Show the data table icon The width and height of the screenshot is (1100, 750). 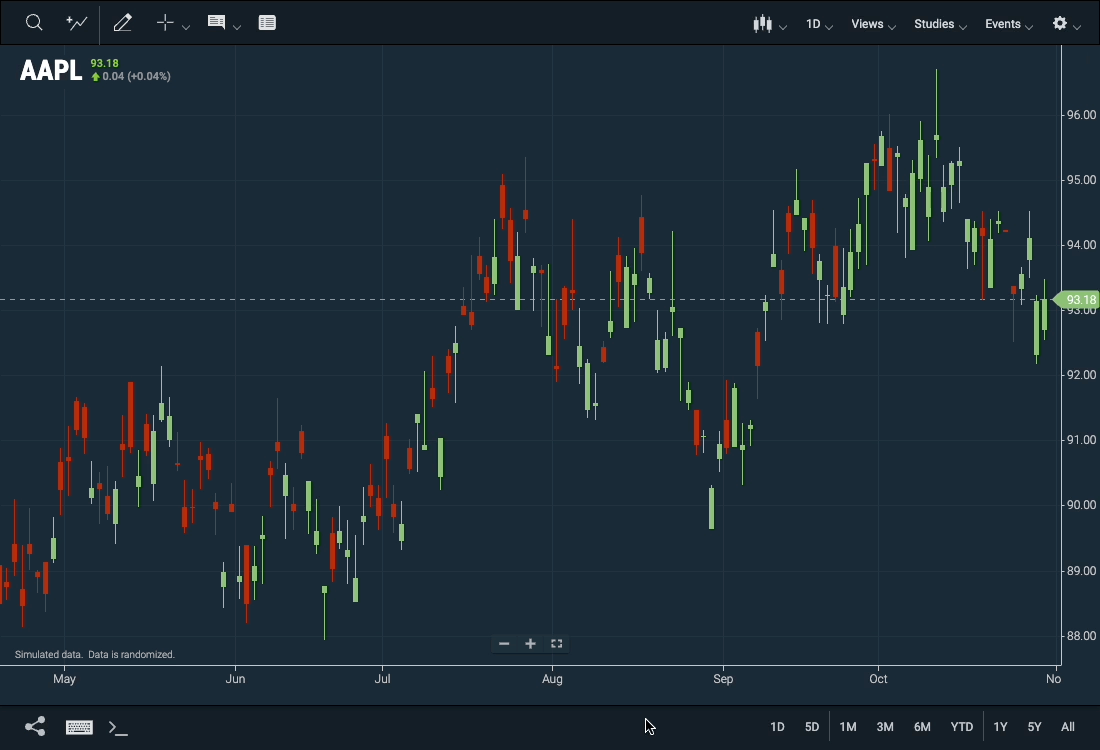coord(267,22)
